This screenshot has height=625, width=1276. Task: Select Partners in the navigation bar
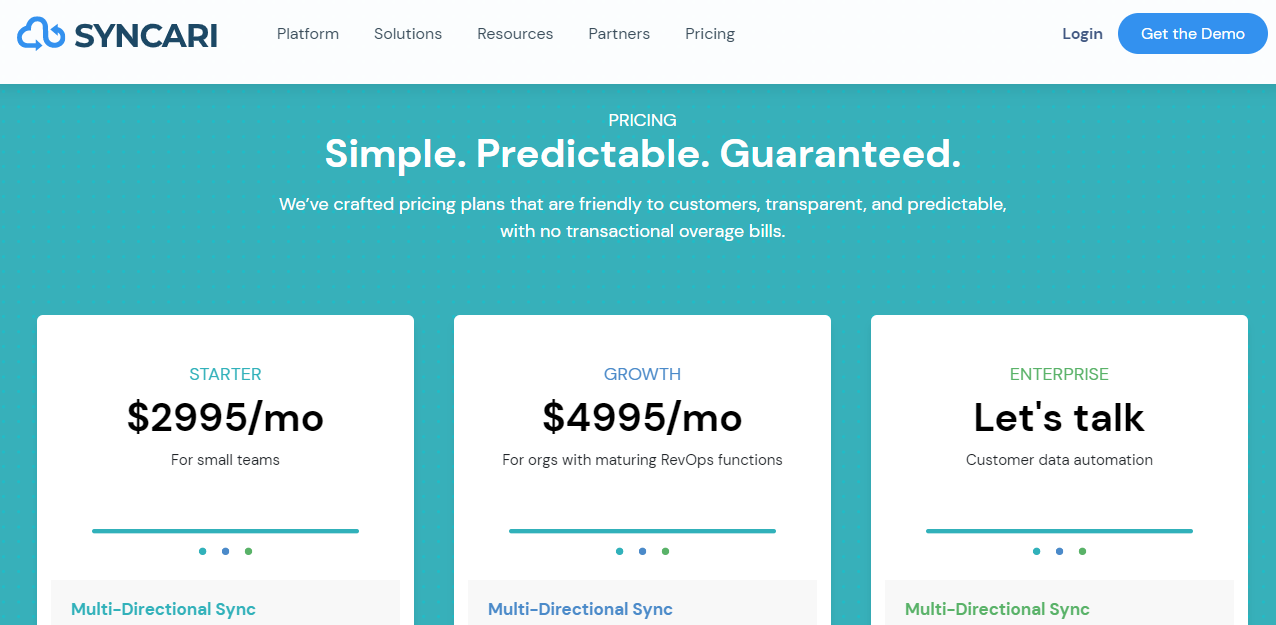click(618, 33)
